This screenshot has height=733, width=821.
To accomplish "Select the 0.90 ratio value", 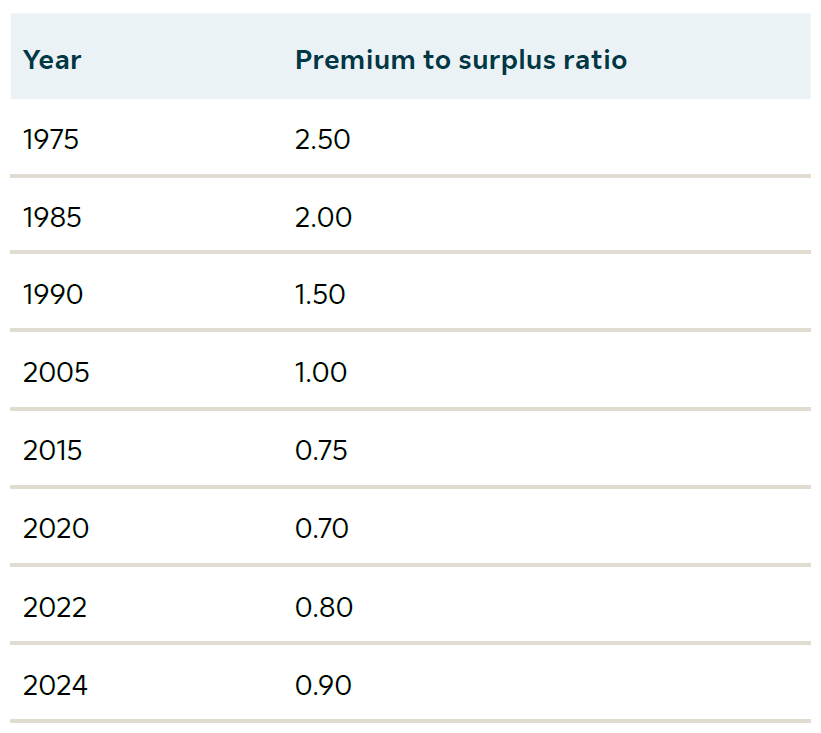I will 324,685.
